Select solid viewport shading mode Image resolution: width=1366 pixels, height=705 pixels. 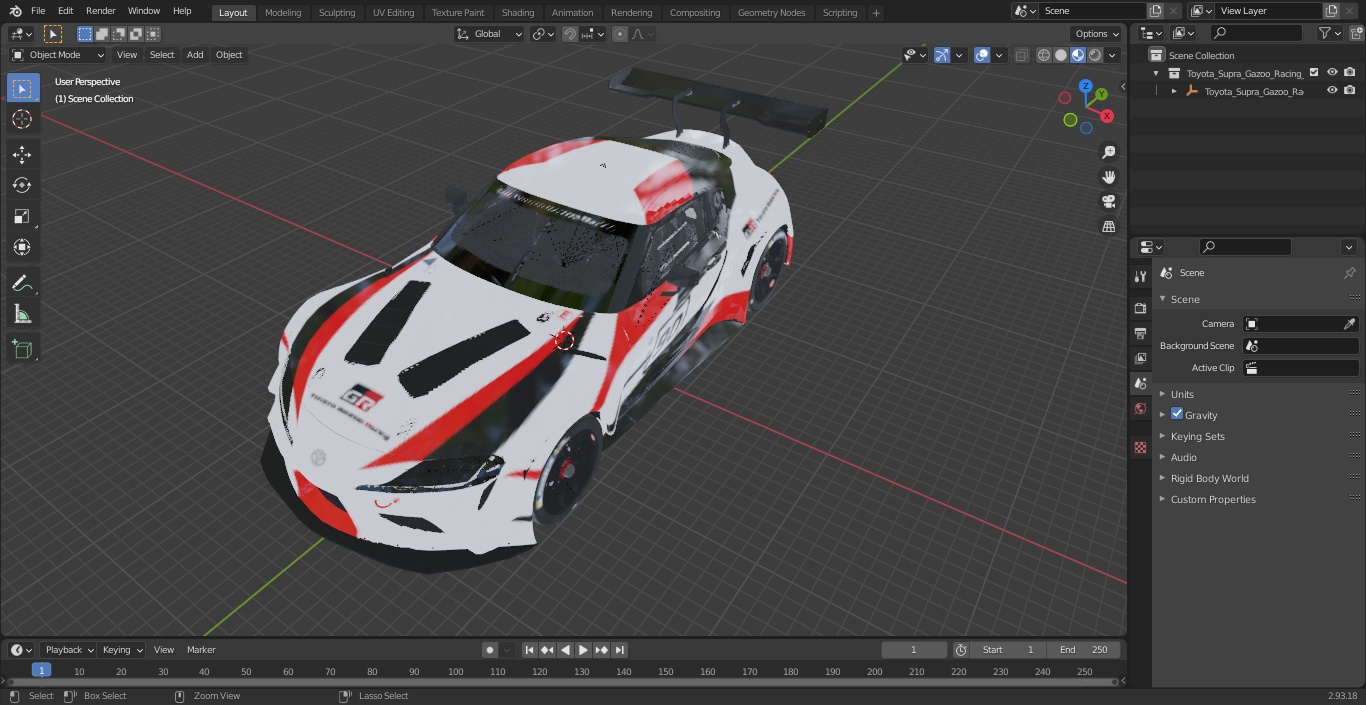[1061, 55]
